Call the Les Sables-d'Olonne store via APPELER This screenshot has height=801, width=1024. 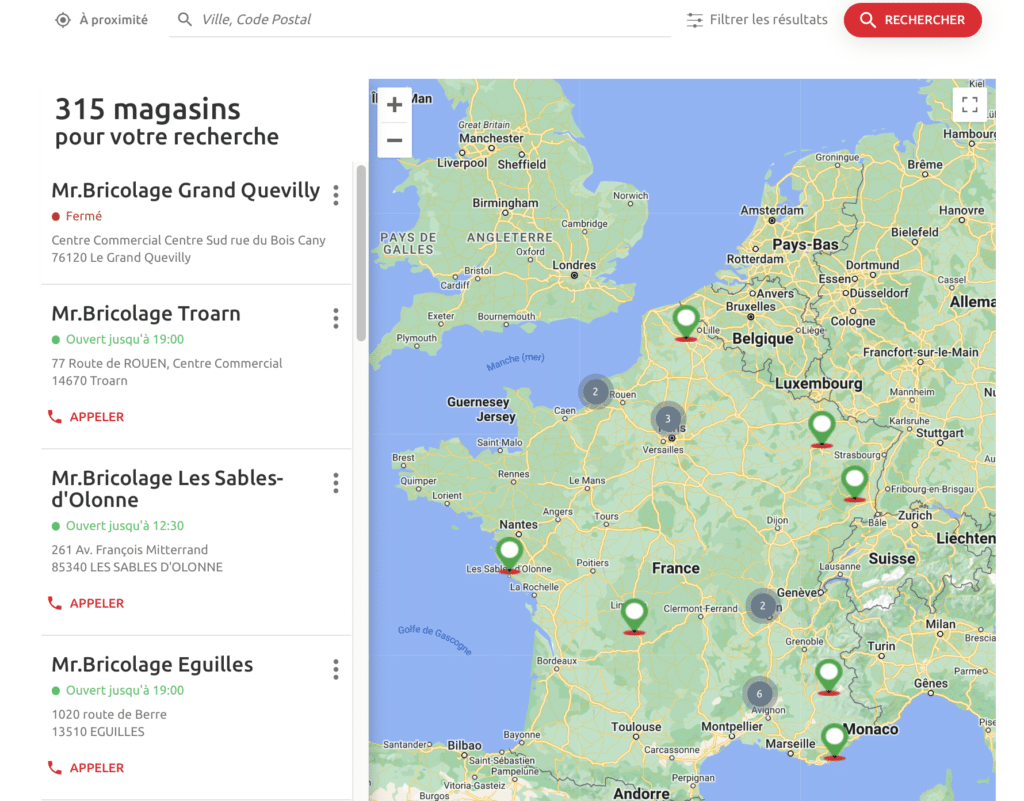[x=86, y=603]
